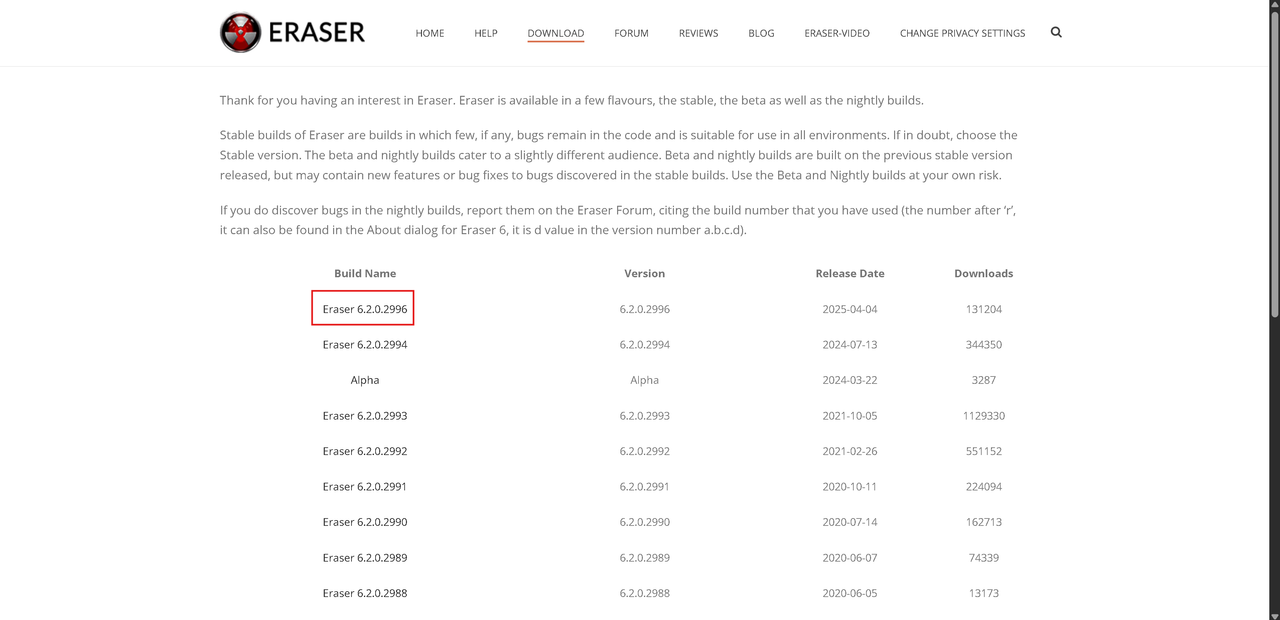Viewport: 1280px width, 620px height.
Task: Click downloads count 13173
Action: point(984,593)
